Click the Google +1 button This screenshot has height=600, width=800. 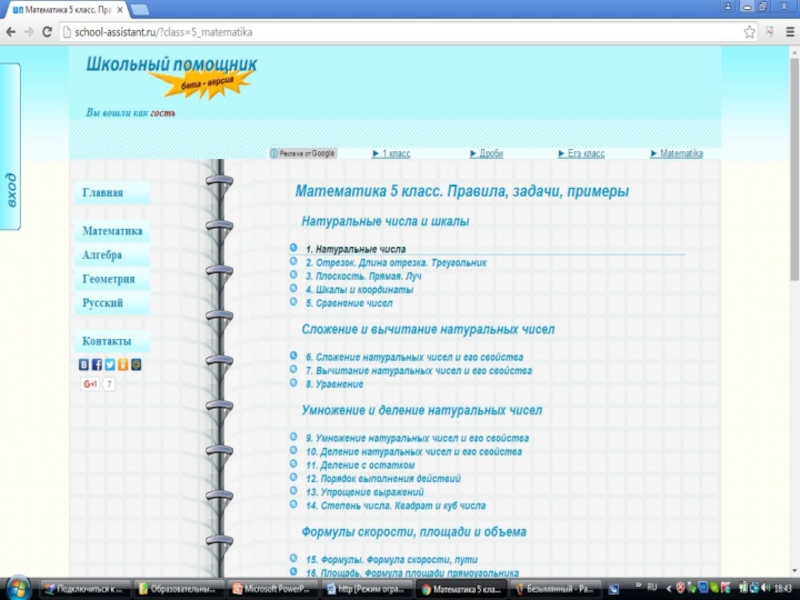click(x=90, y=384)
